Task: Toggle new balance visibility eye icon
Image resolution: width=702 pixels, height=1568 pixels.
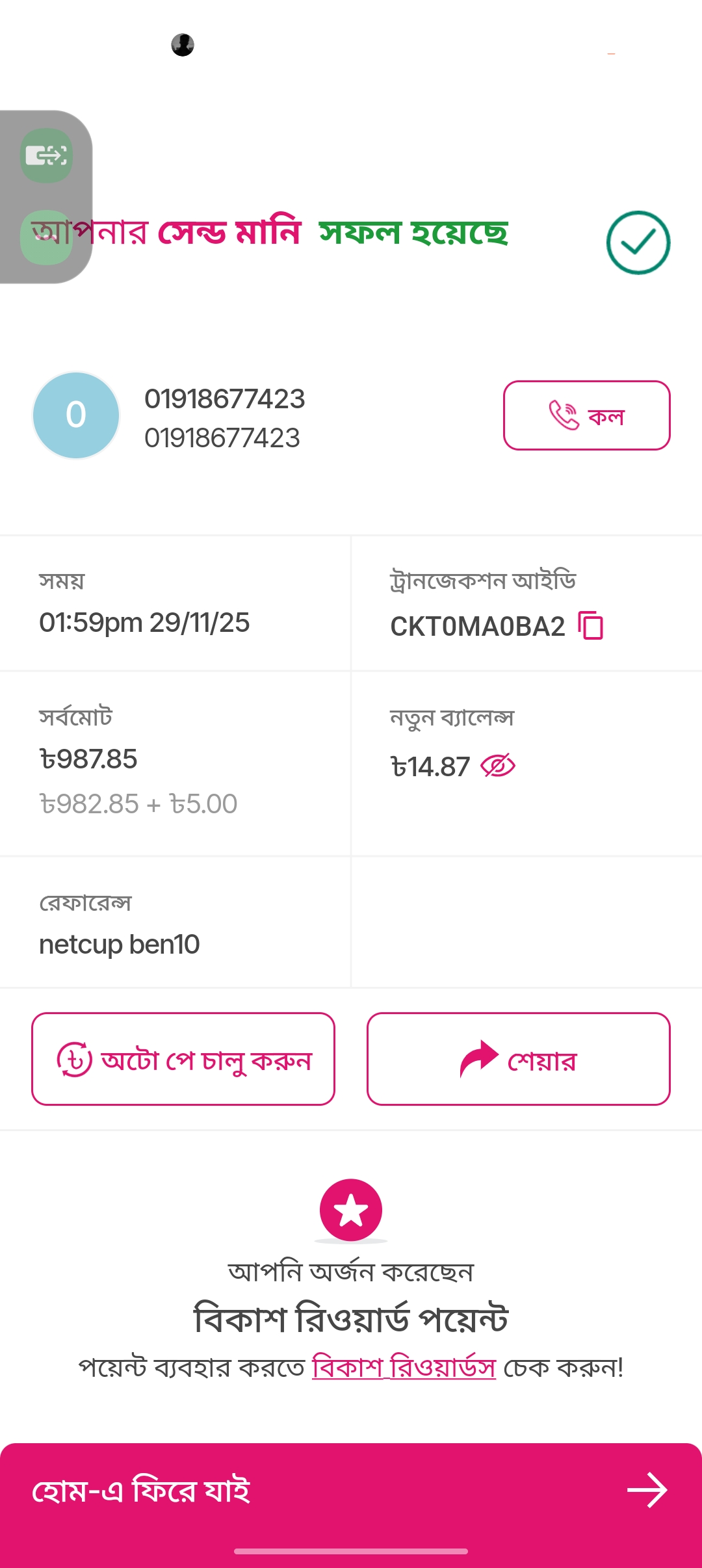Action: tap(498, 766)
